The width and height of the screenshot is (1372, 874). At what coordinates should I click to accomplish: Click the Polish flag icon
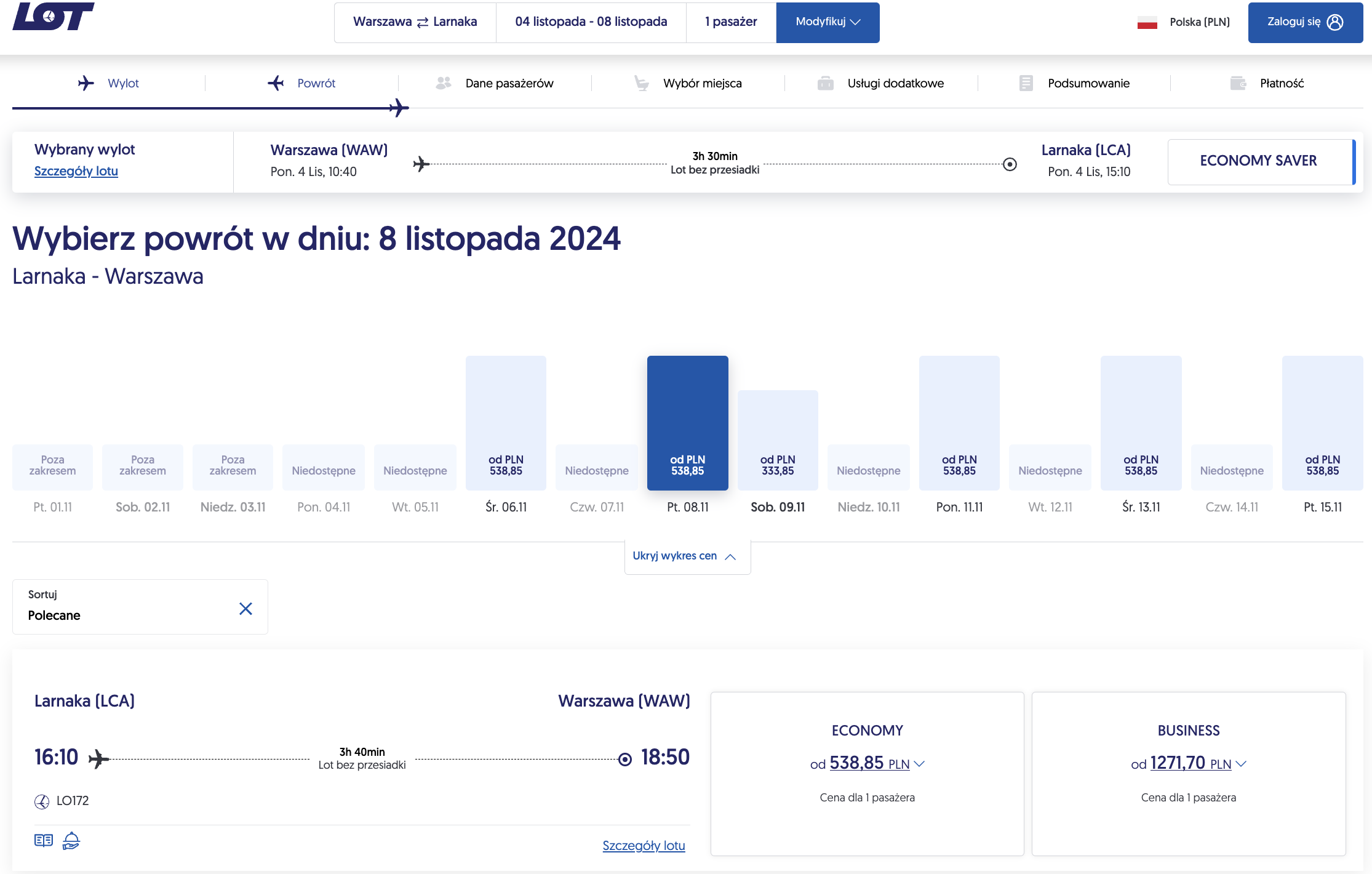[x=1147, y=22]
